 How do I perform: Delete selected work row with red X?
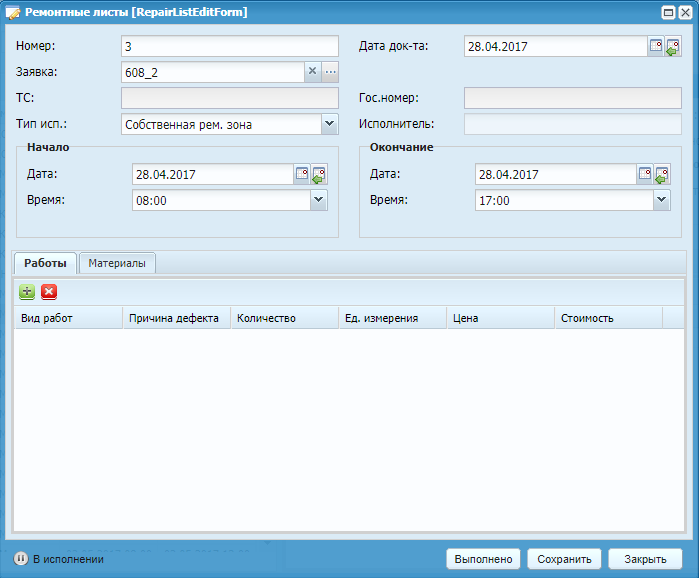(x=49, y=292)
